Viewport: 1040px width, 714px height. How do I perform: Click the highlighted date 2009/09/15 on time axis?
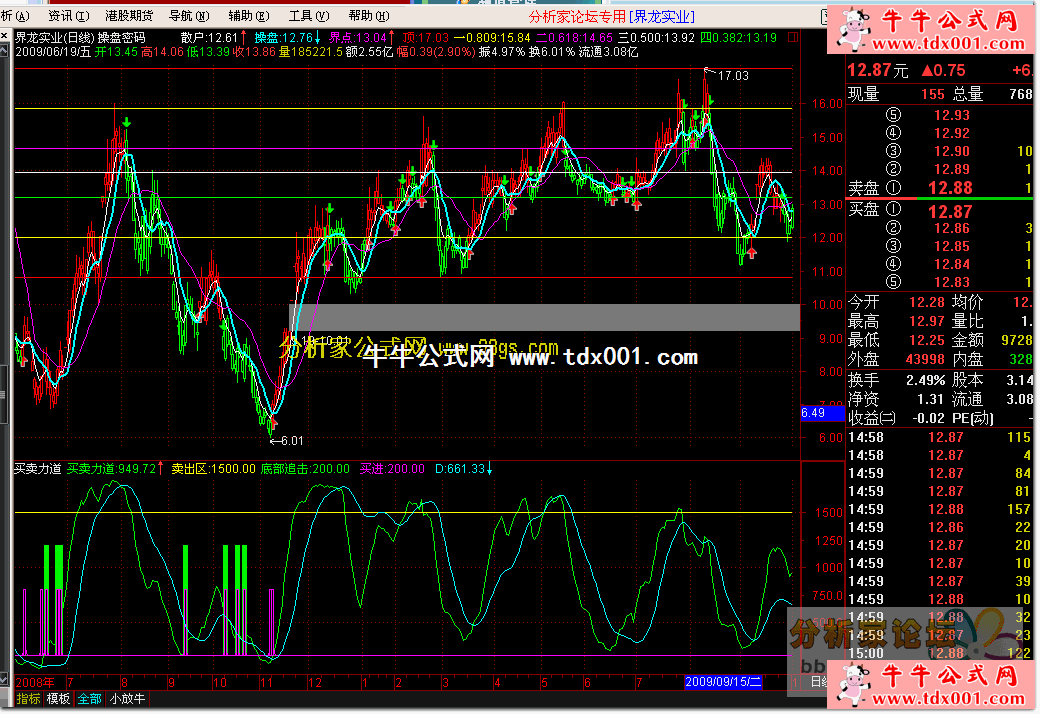(723, 681)
